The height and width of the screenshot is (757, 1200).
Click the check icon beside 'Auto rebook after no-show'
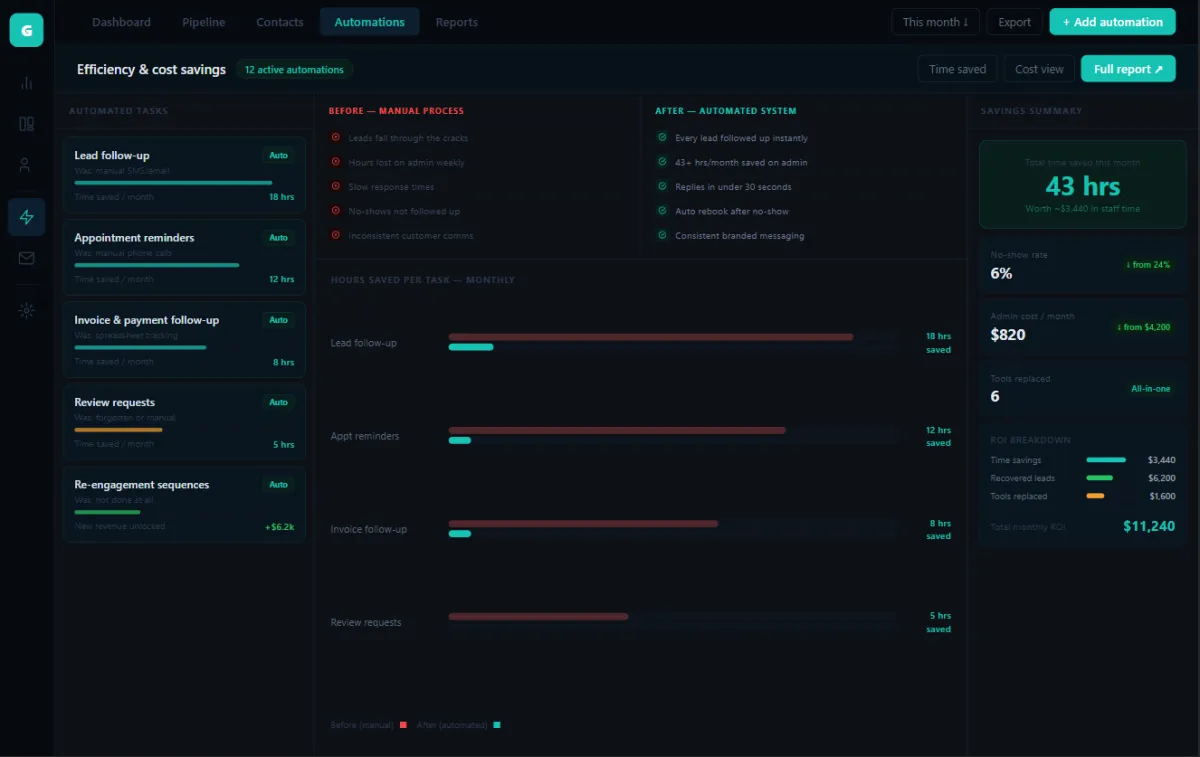pyautogui.click(x=661, y=211)
